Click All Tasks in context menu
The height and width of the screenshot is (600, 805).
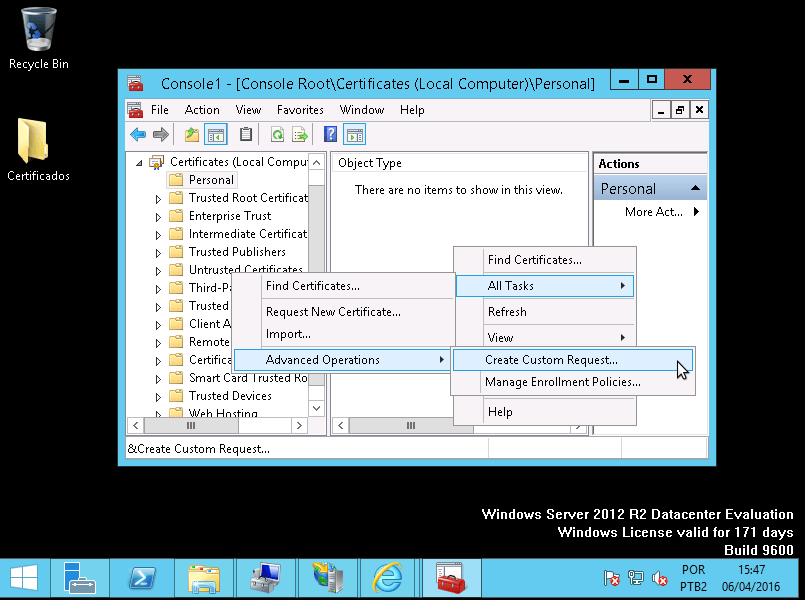pyautogui.click(x=545, y=286)
